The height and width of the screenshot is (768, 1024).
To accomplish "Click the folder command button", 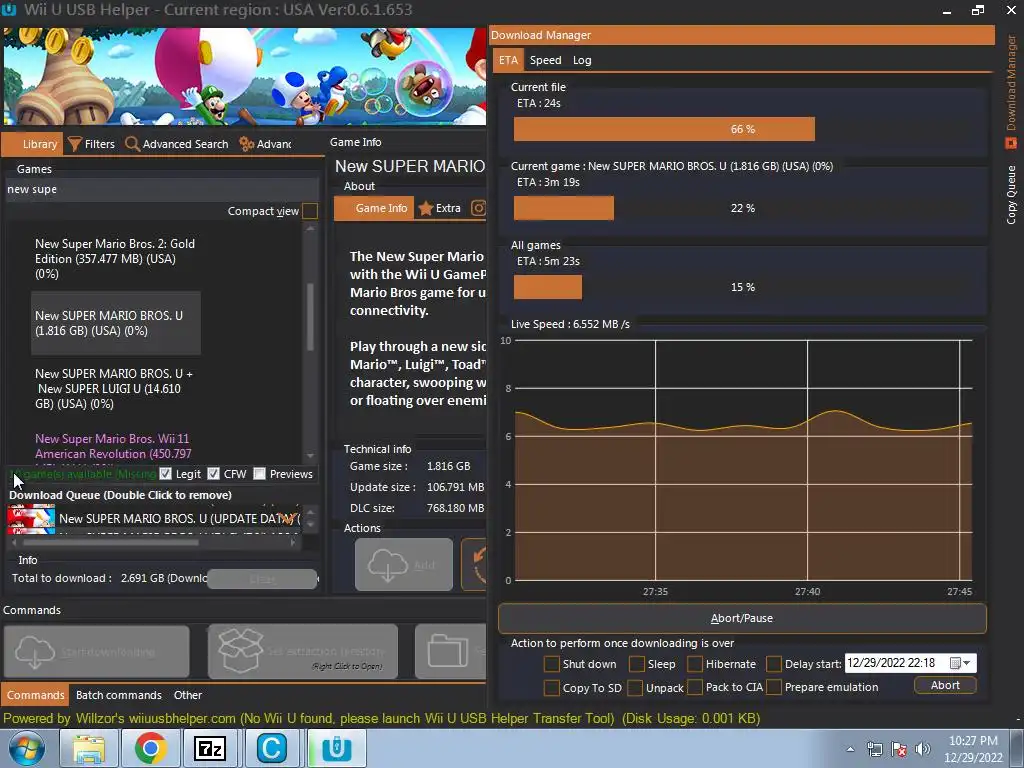I will [451, 651].
